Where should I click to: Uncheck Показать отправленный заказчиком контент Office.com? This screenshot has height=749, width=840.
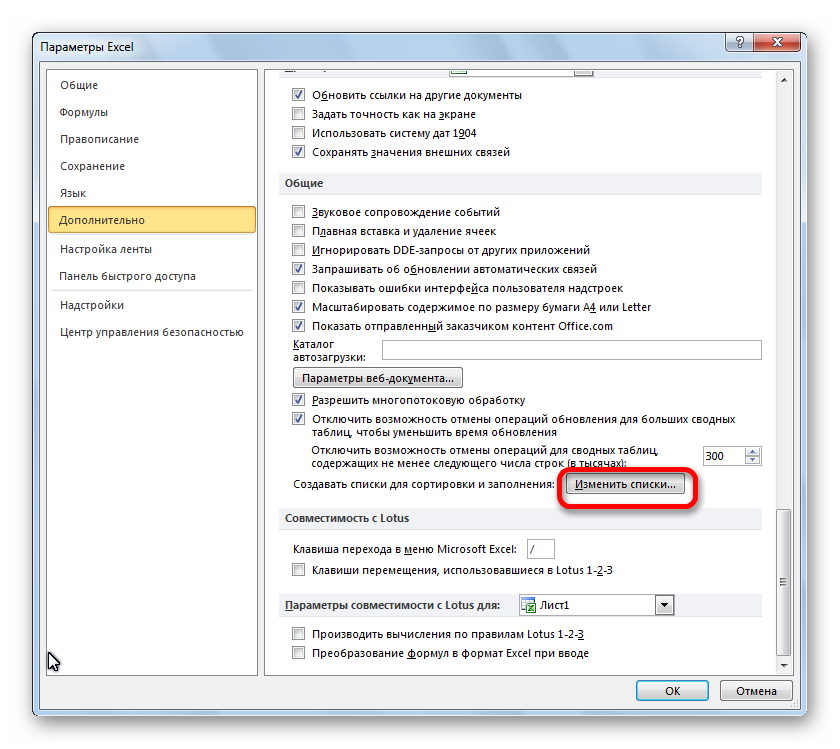pyautogui.click(x=298, y=326)
